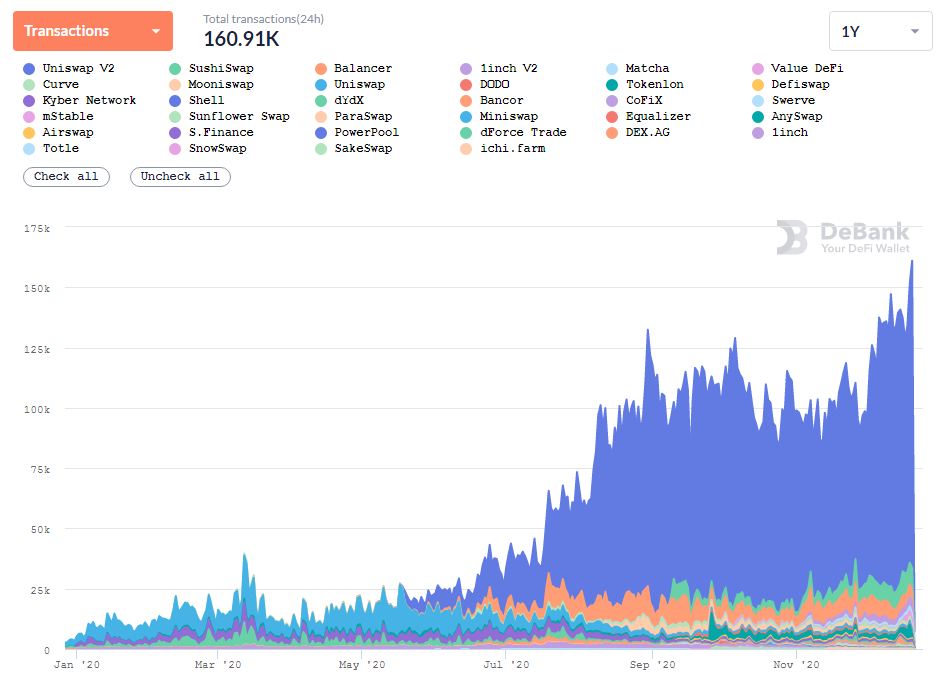Image resolution: width=941 pixels, height=693 pixels.
Task: Click the Sep '20 x-axis label
Action: point(652,665)
